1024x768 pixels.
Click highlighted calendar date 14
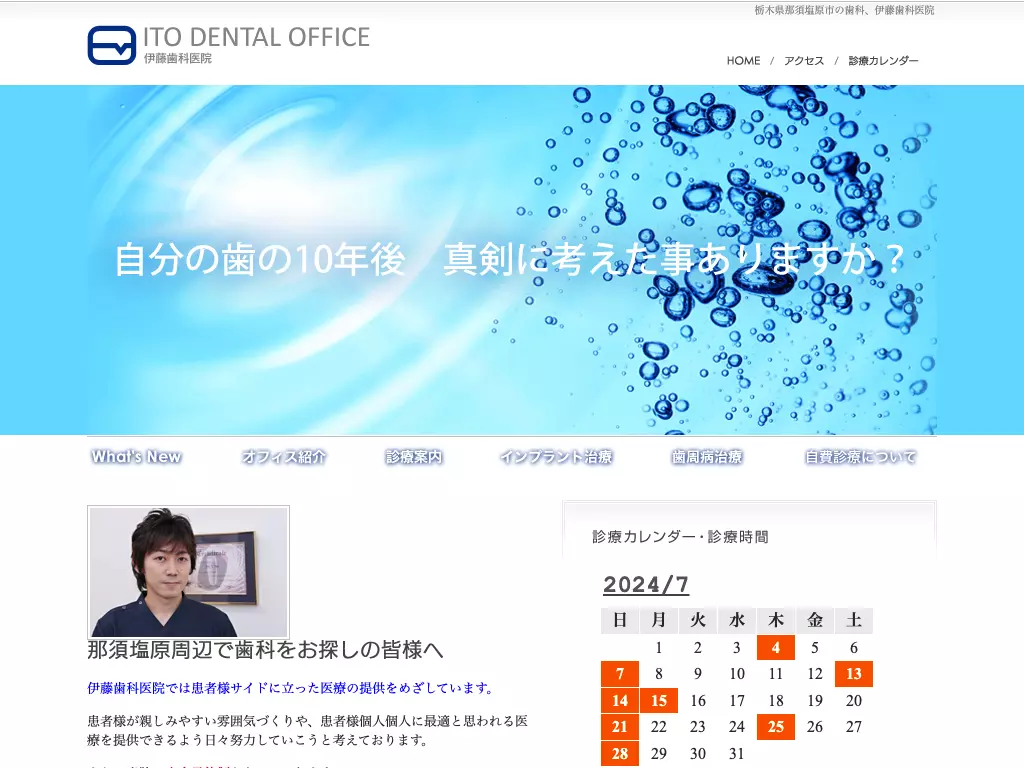[620, 701]
